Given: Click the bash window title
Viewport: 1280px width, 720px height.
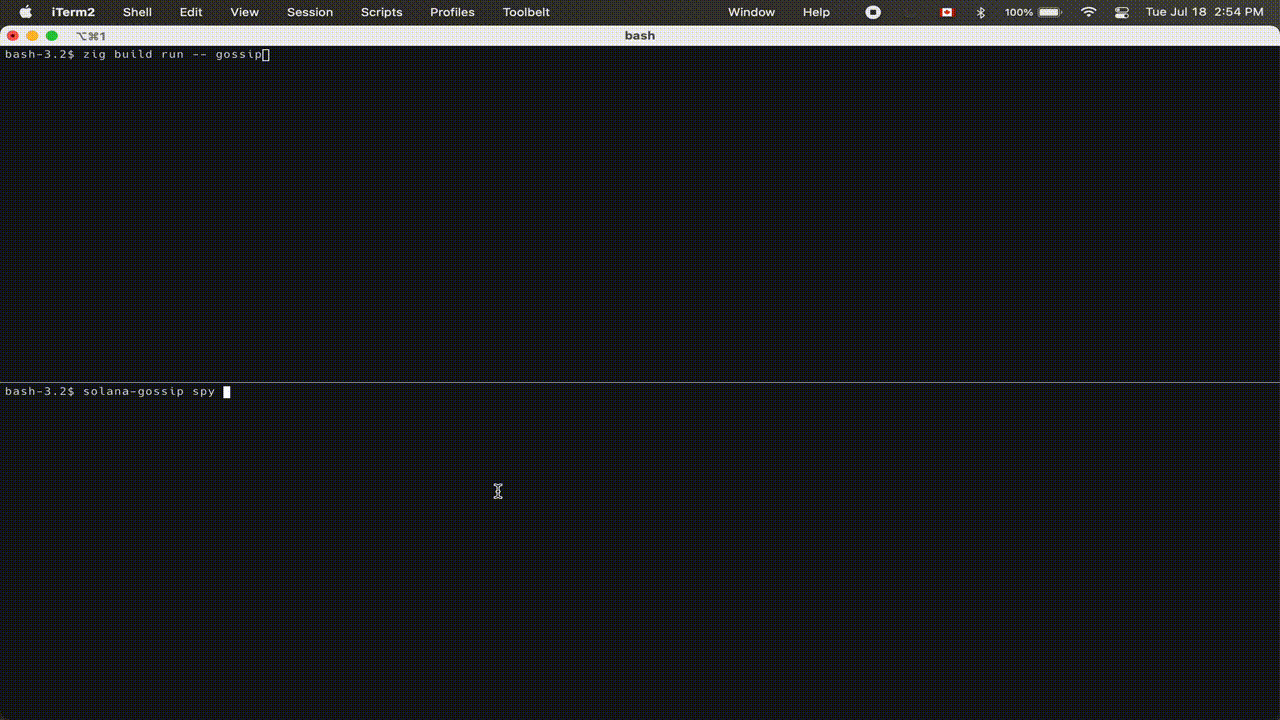Looking at the screenshot, I should tap(640, 36).
